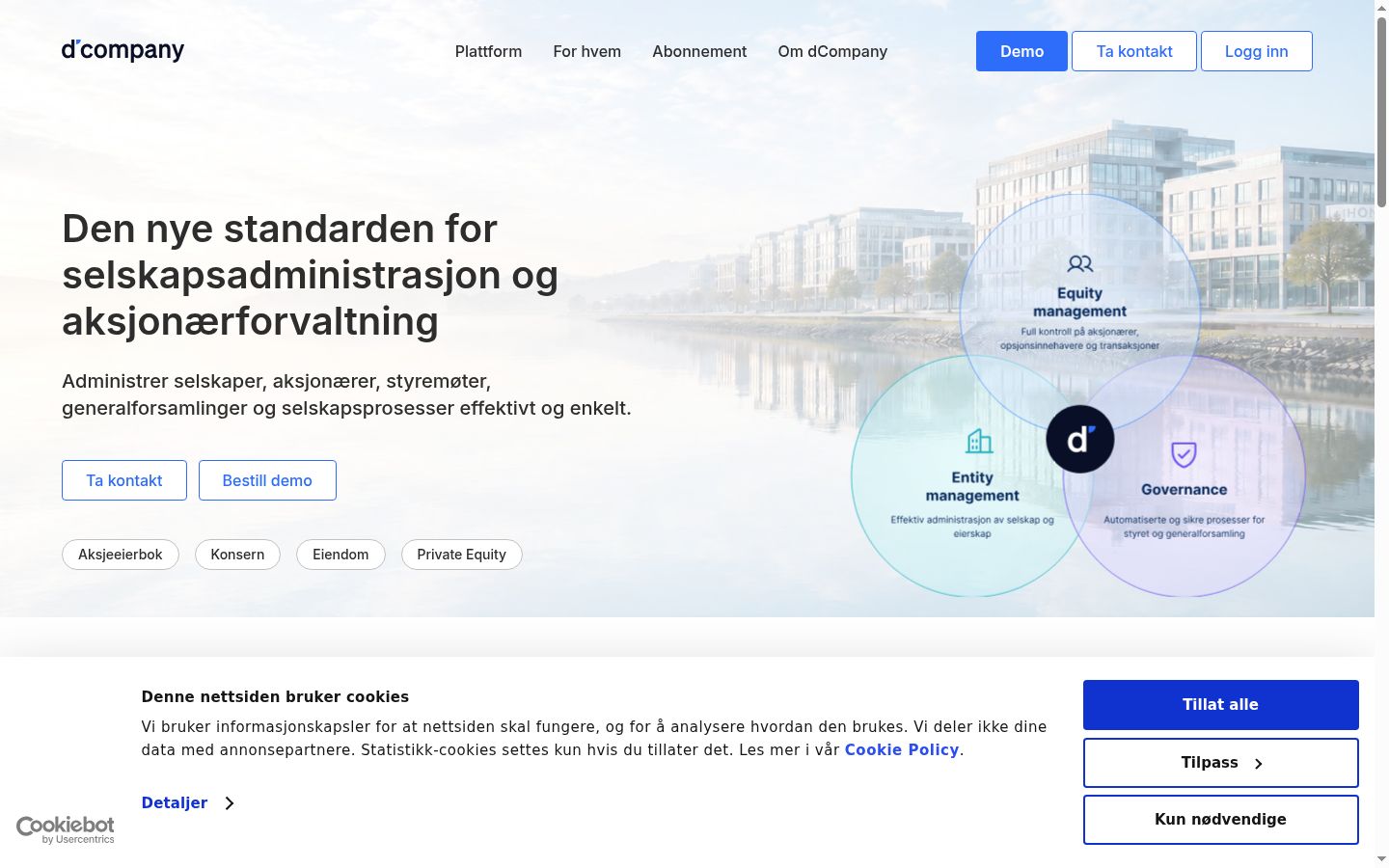Screen dimensions: 1389x868
Task: Choose Kun nødvendige cookies
Action: (1220, 820)
